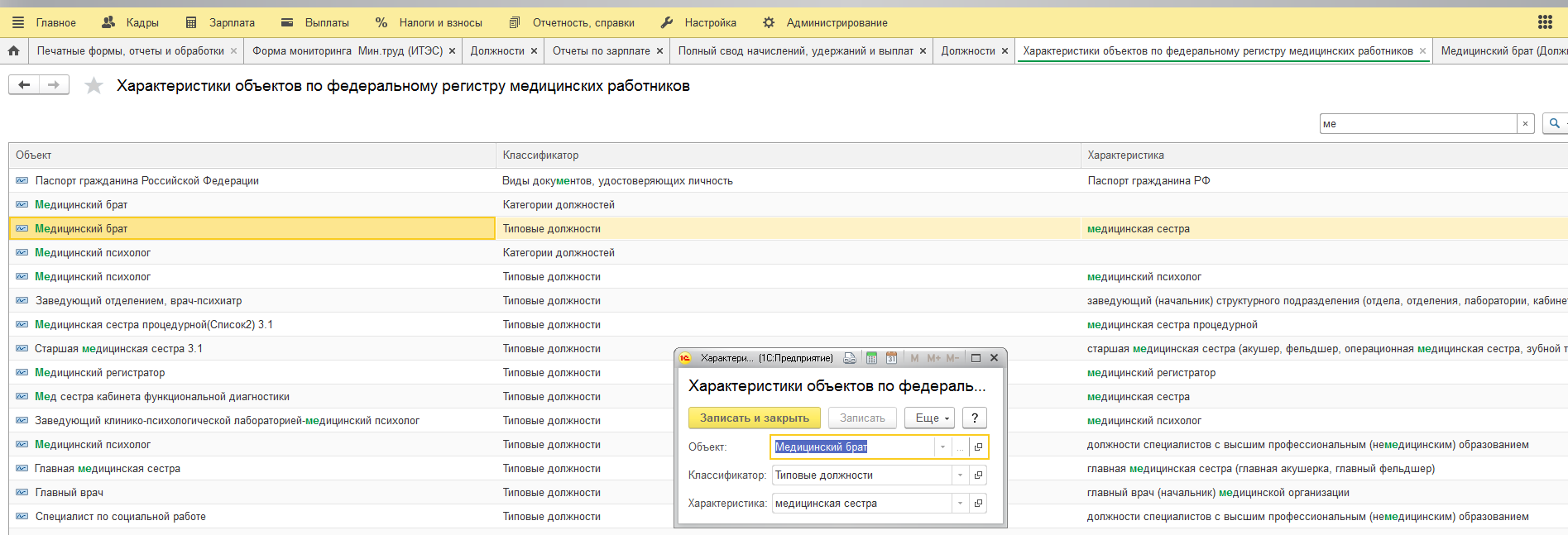Image resolution: width=1568 pixels, height=535 pixels.
Task: Click the search input containing 'ме'
Action: click(1417, 124)
